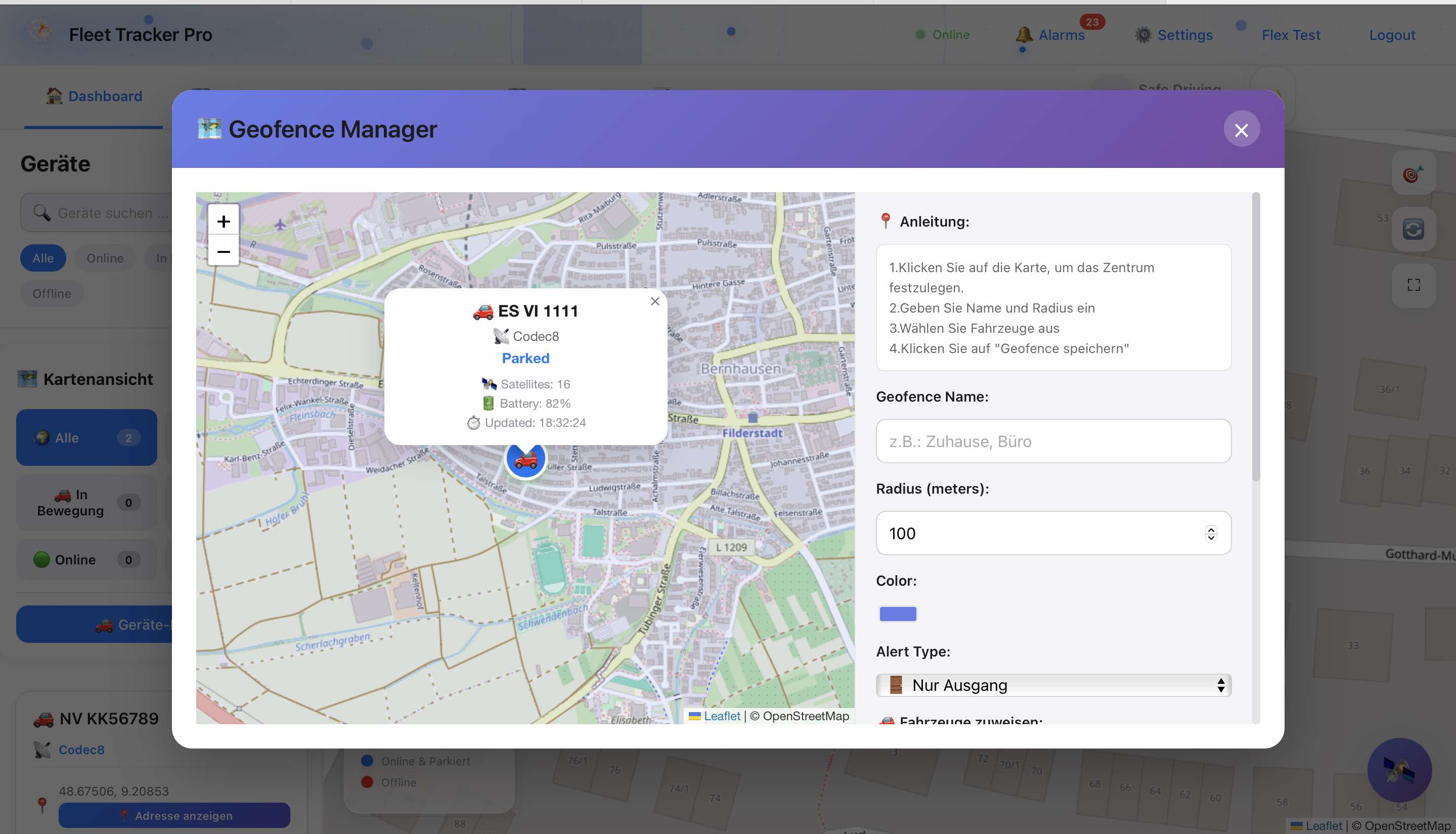Choose the Alle map view filter
This screenshot has width=1456, height=834.
pyautogui.click(x=86, y=437)
